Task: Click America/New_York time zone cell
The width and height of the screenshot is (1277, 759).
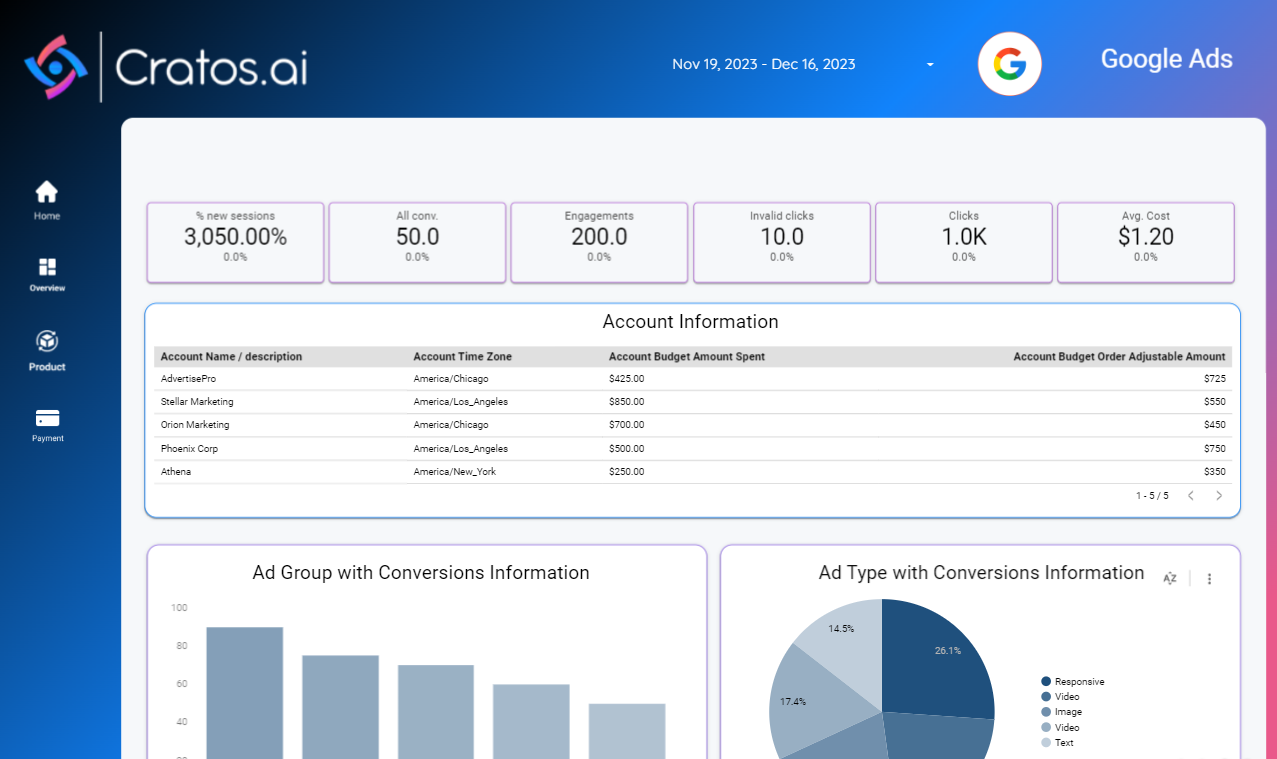Action: pos(455,472)
